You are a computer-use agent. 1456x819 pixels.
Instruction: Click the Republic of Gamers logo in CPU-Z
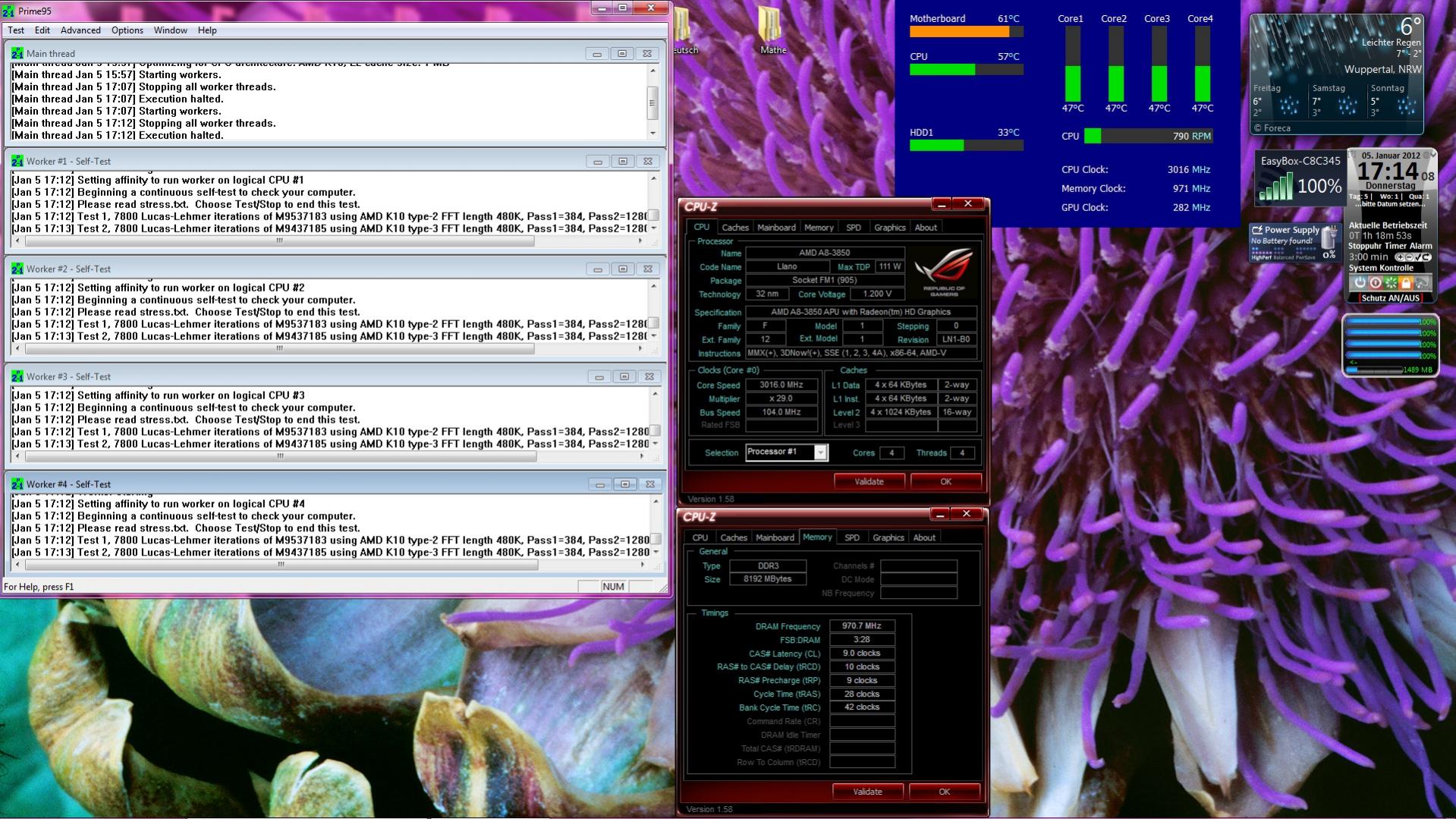(943, 272)
